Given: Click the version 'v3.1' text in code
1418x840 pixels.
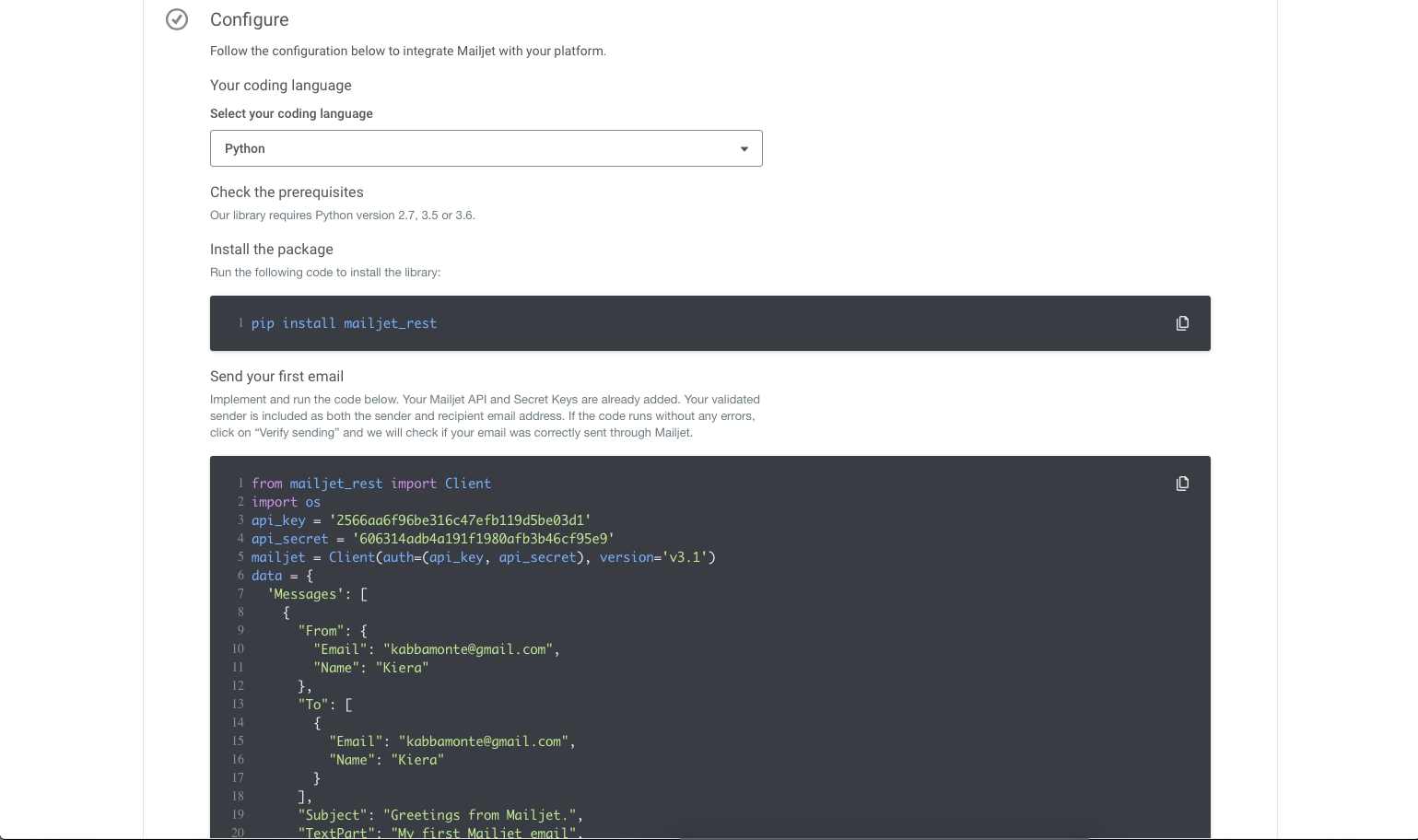Looking at the screenshot, I should [x=684, y=557].
